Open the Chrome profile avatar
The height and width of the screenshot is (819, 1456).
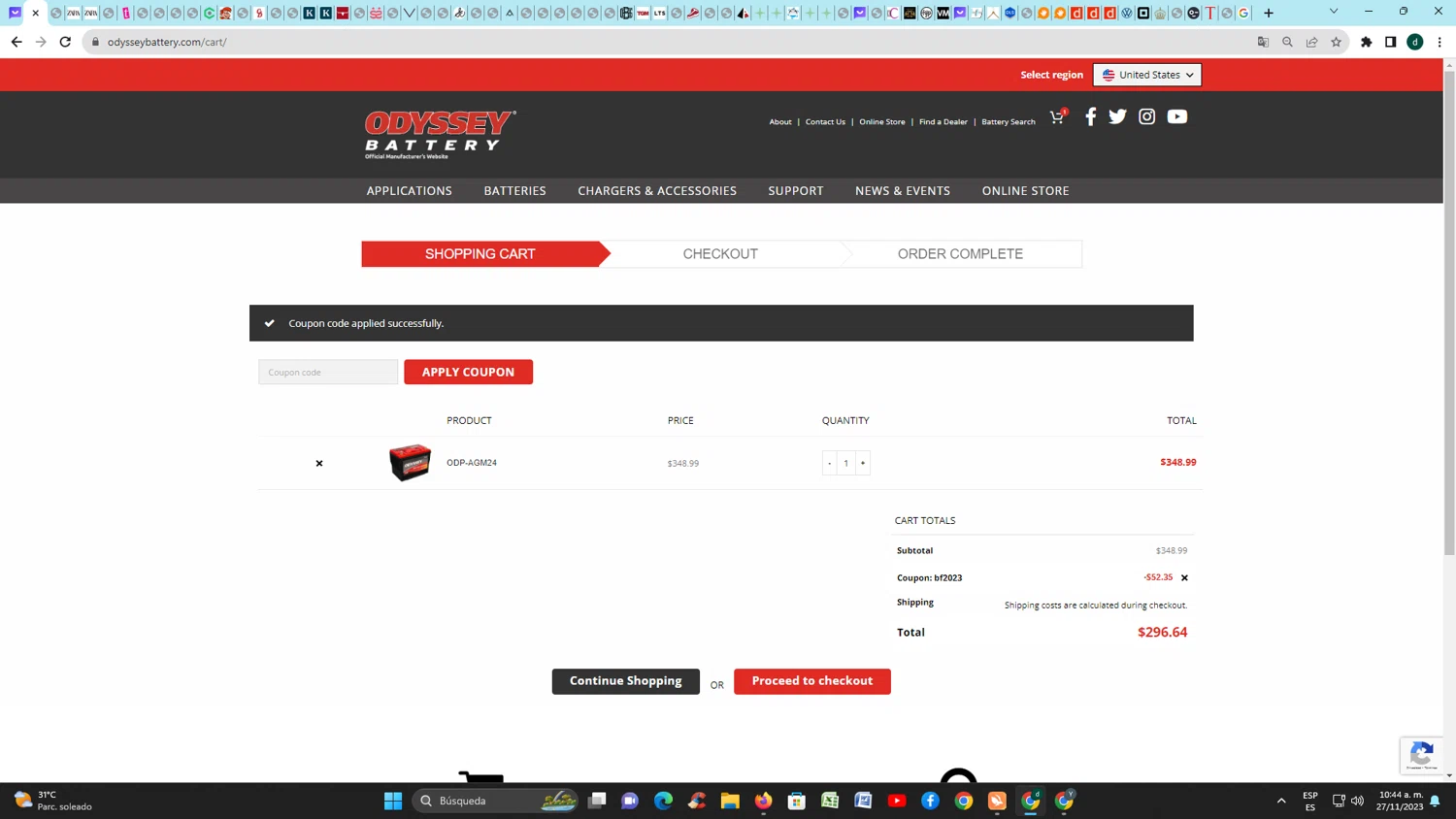tap(1415, 42)
